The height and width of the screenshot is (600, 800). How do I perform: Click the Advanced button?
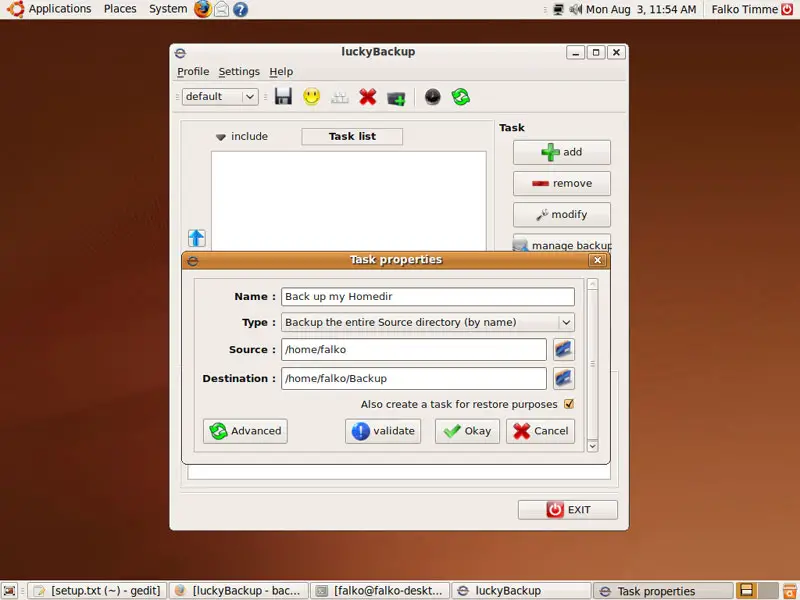tap(245, 431)
